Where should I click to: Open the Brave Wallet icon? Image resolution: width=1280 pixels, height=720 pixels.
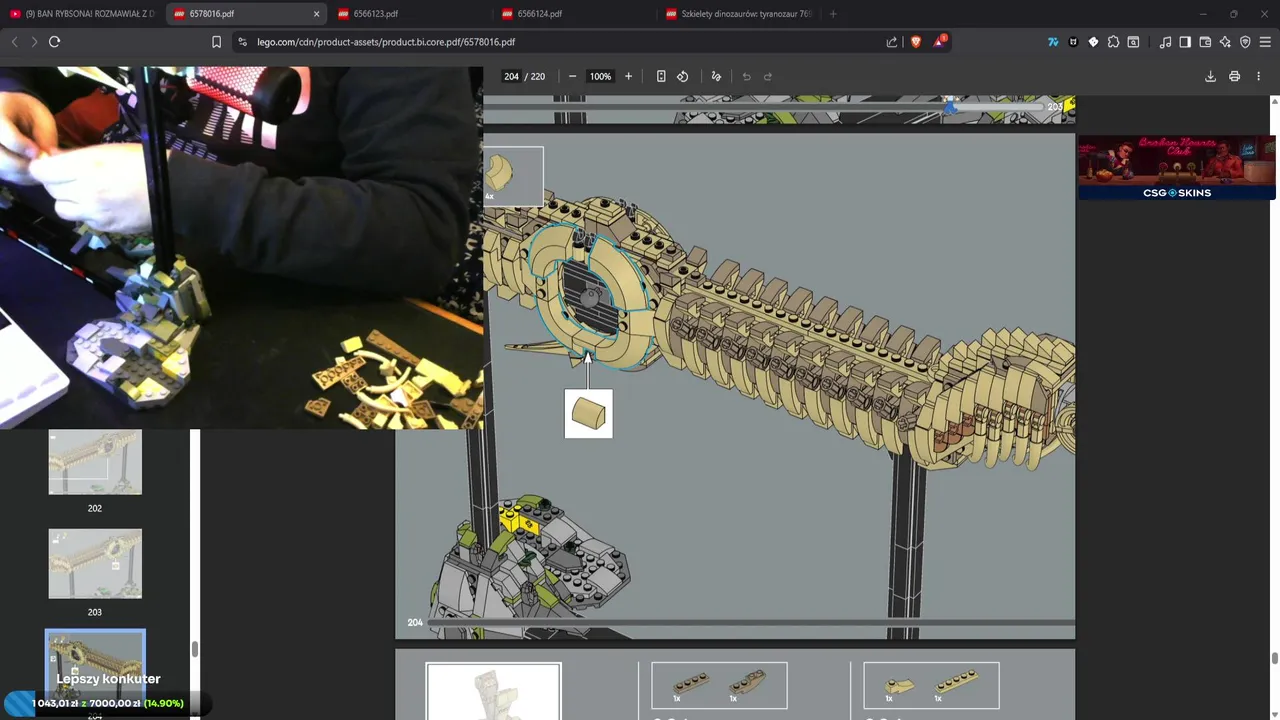tap(1205, 42)
